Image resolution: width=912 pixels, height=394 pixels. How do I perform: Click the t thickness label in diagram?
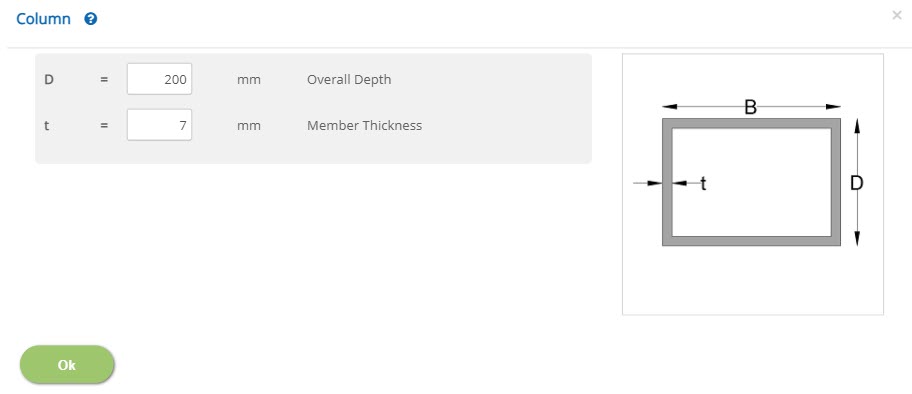tap(703, 184)
